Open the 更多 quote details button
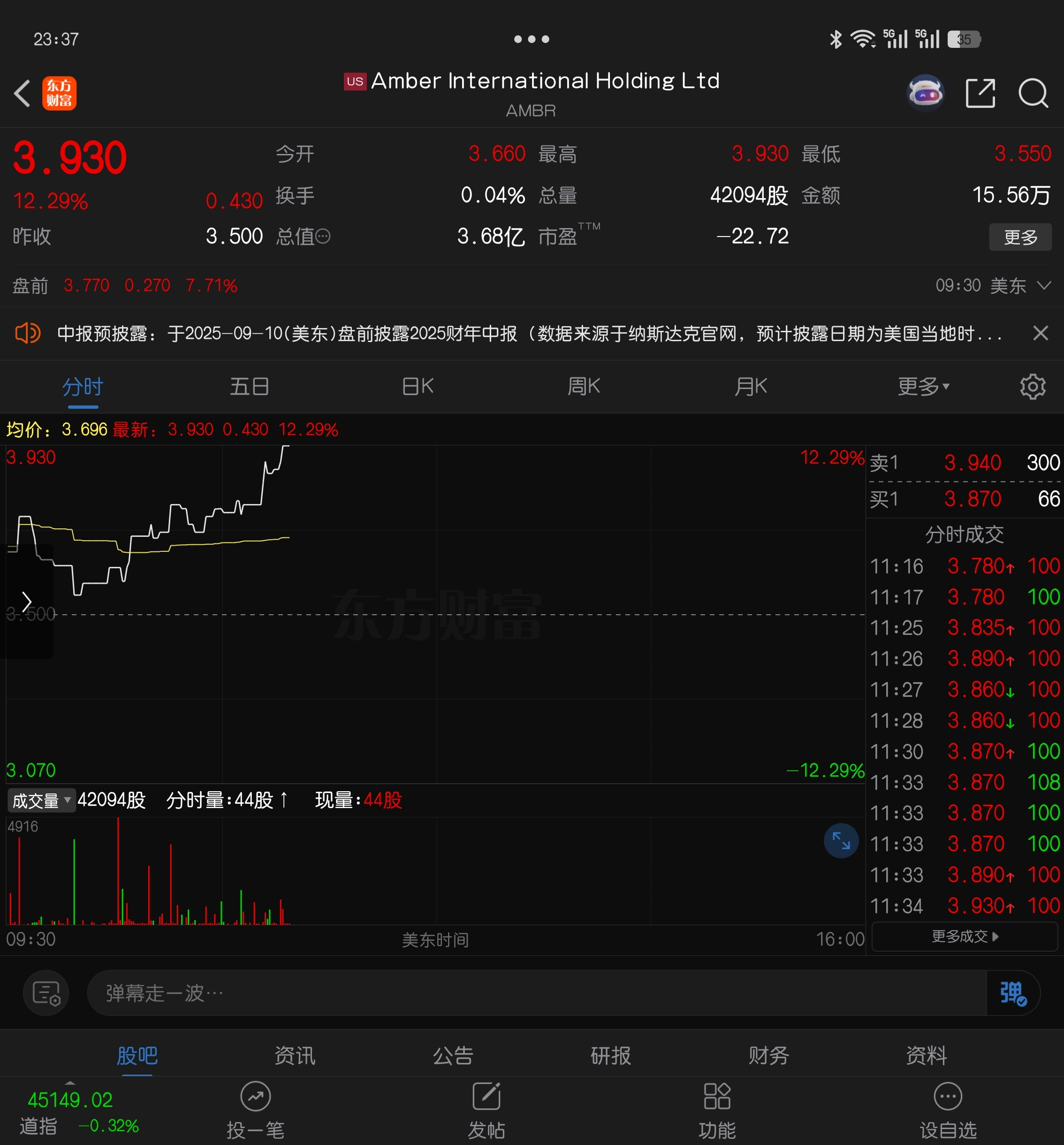The image size is (1064, 1145). click(1020, 237)
